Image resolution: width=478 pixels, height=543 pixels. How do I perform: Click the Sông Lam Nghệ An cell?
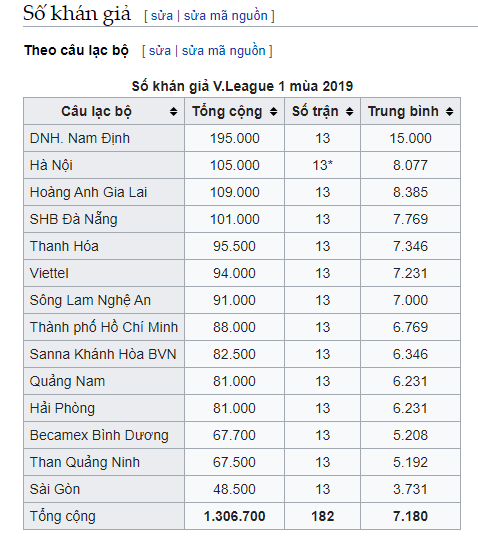point(104,300)
